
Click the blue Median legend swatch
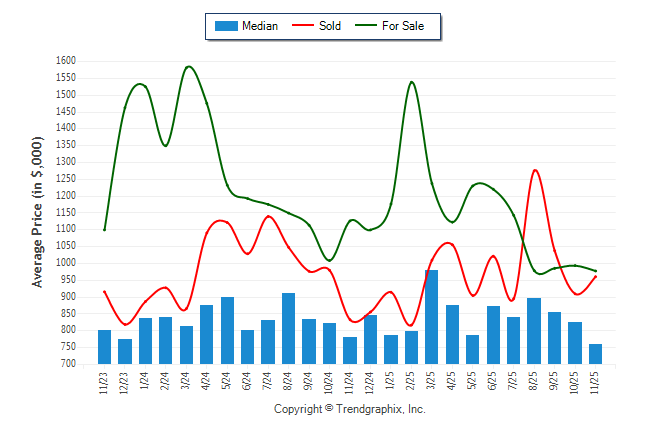[x=225, y=26]
